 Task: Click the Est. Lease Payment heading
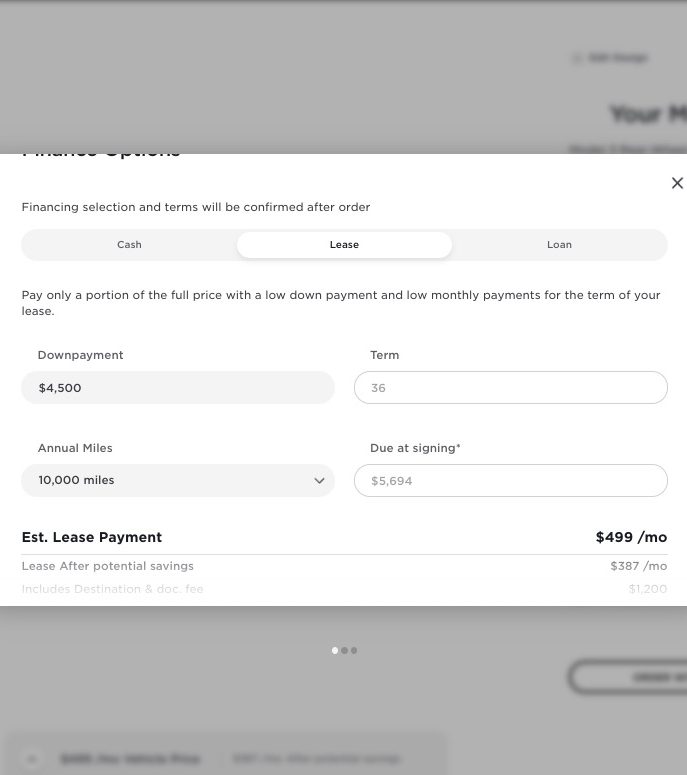coord(92,537)
